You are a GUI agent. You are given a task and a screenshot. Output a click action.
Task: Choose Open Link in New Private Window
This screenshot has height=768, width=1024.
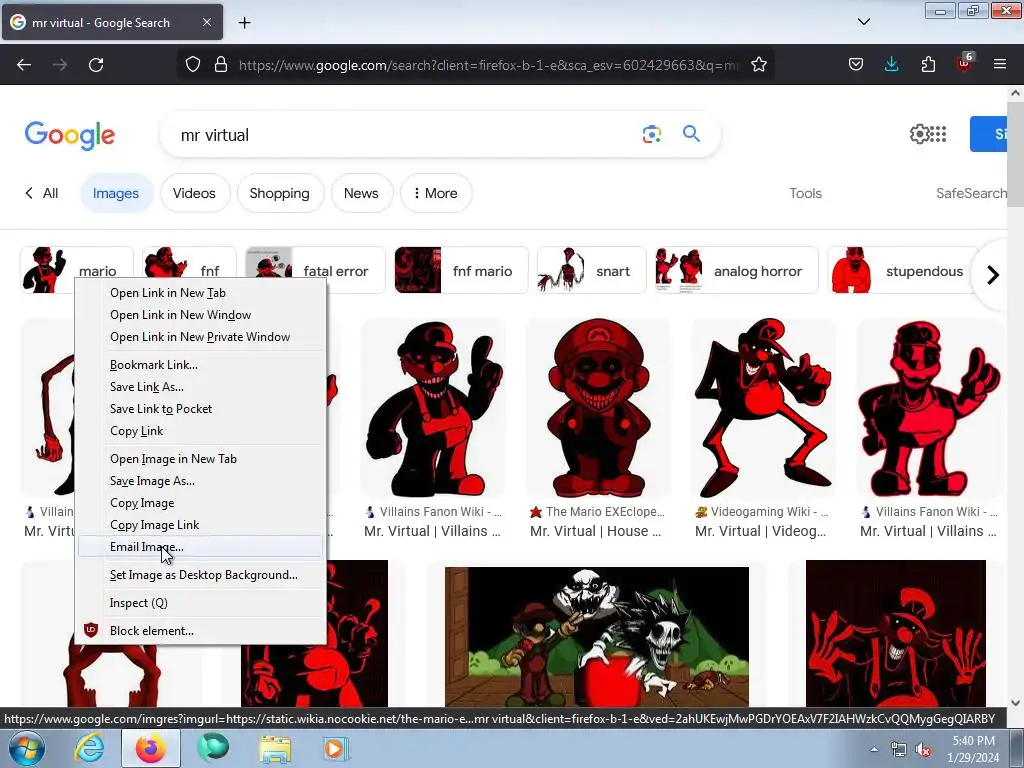pos(200,337)
